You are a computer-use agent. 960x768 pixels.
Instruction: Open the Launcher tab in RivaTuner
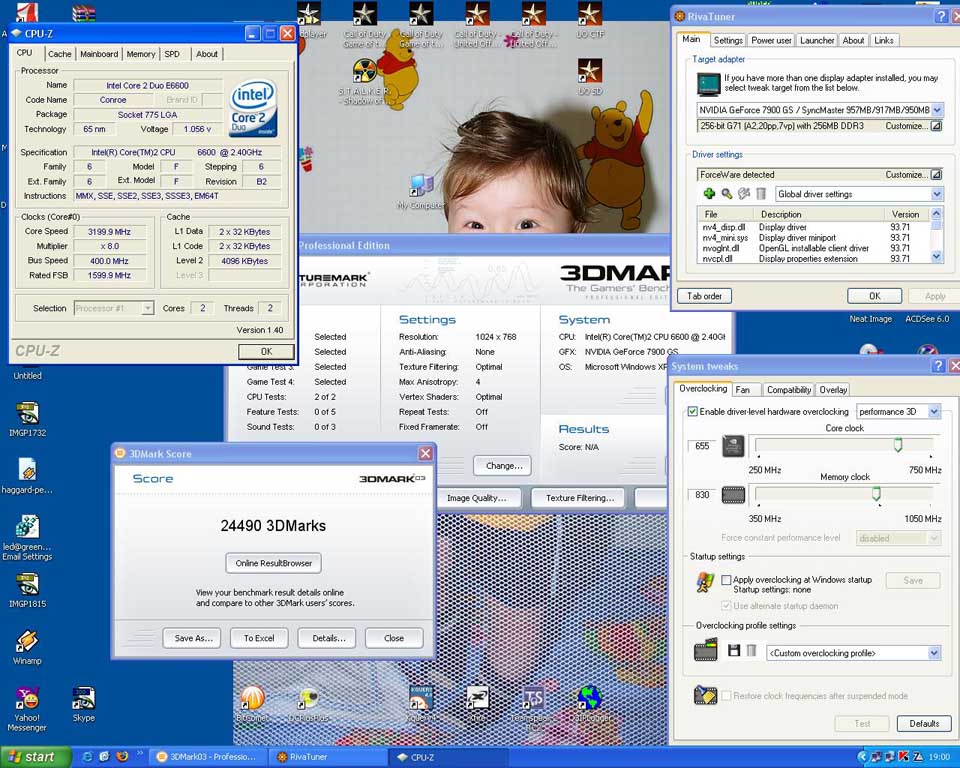pyautogui.click(x=817, y=40)
